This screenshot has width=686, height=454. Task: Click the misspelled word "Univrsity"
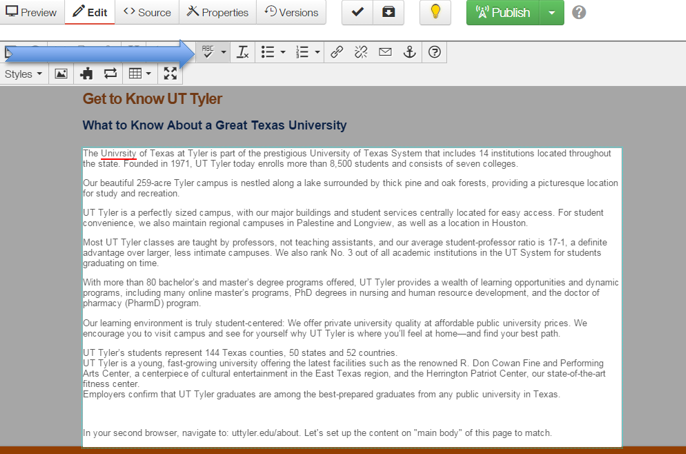click(x=119, y=154)
